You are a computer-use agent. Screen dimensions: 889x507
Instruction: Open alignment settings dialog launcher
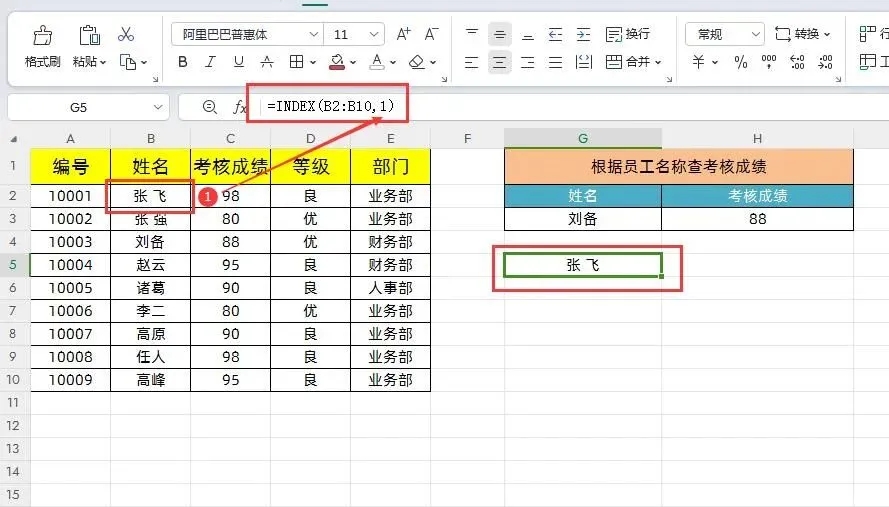point(669,79)
